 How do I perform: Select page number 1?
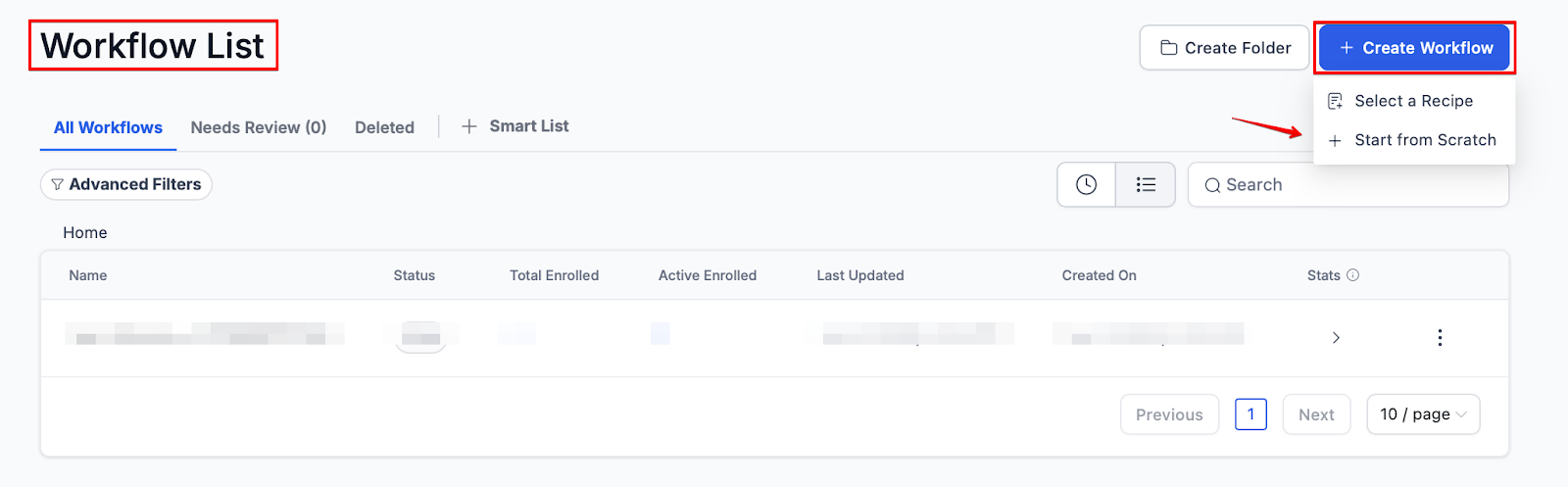coord(1250,414)
